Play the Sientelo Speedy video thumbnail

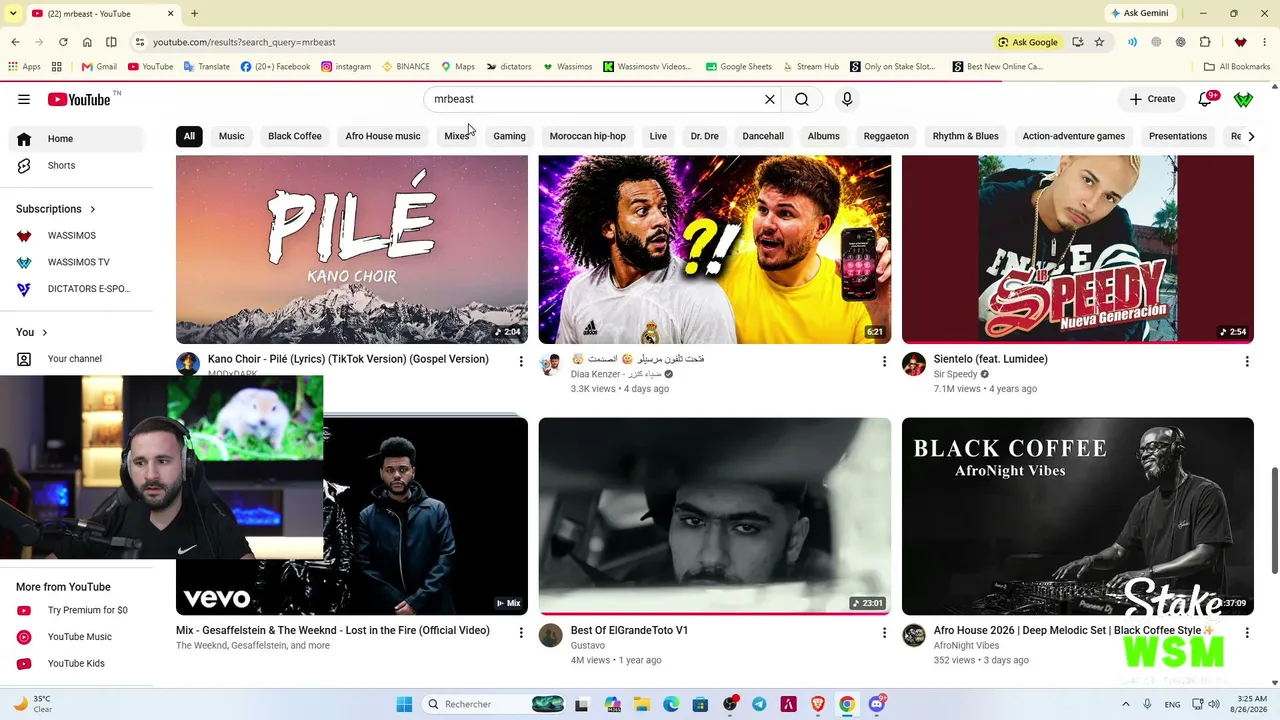[1078, 249]
